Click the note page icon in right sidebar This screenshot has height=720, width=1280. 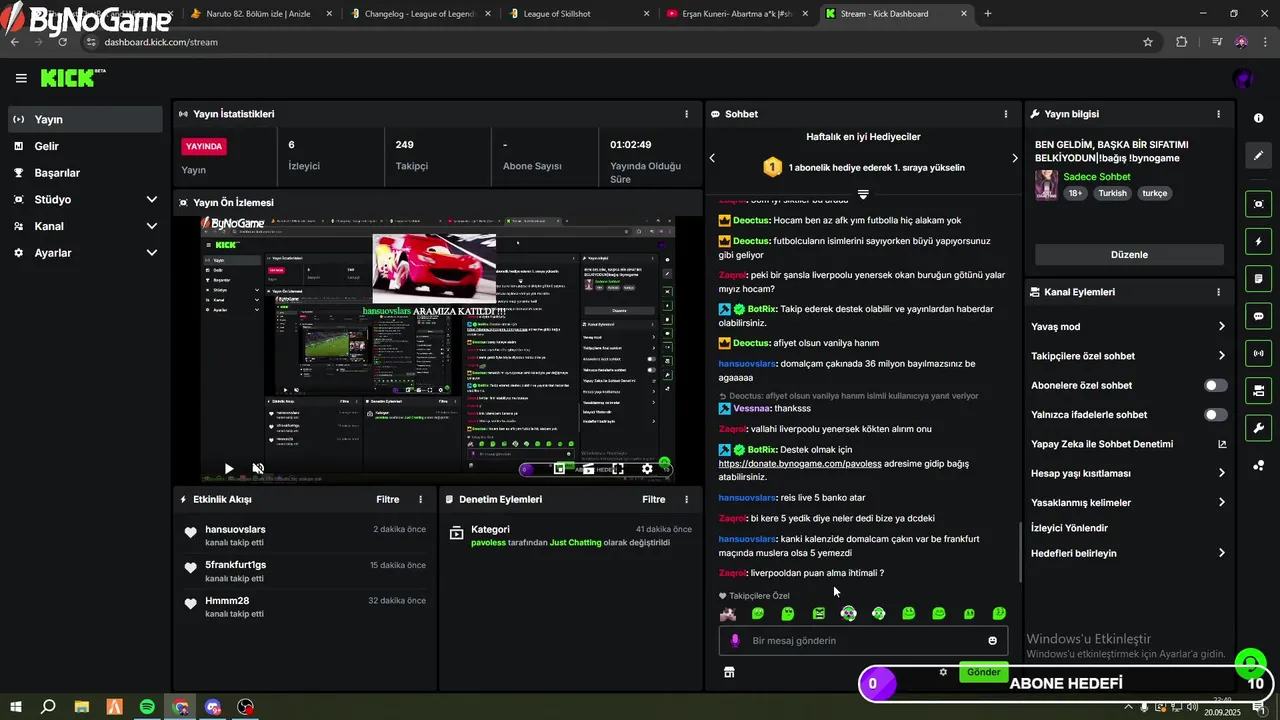1258,278
